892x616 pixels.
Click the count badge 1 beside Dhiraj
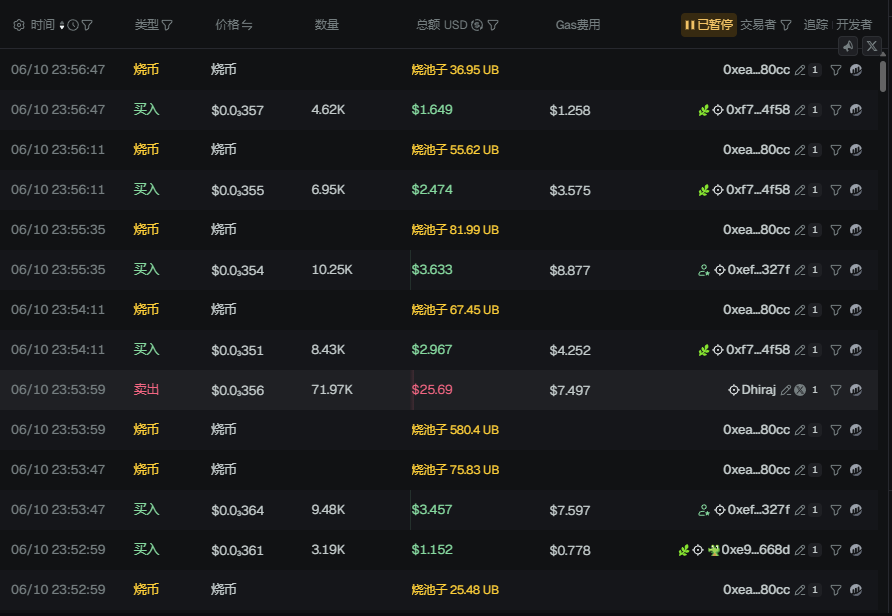coord(815,390)
